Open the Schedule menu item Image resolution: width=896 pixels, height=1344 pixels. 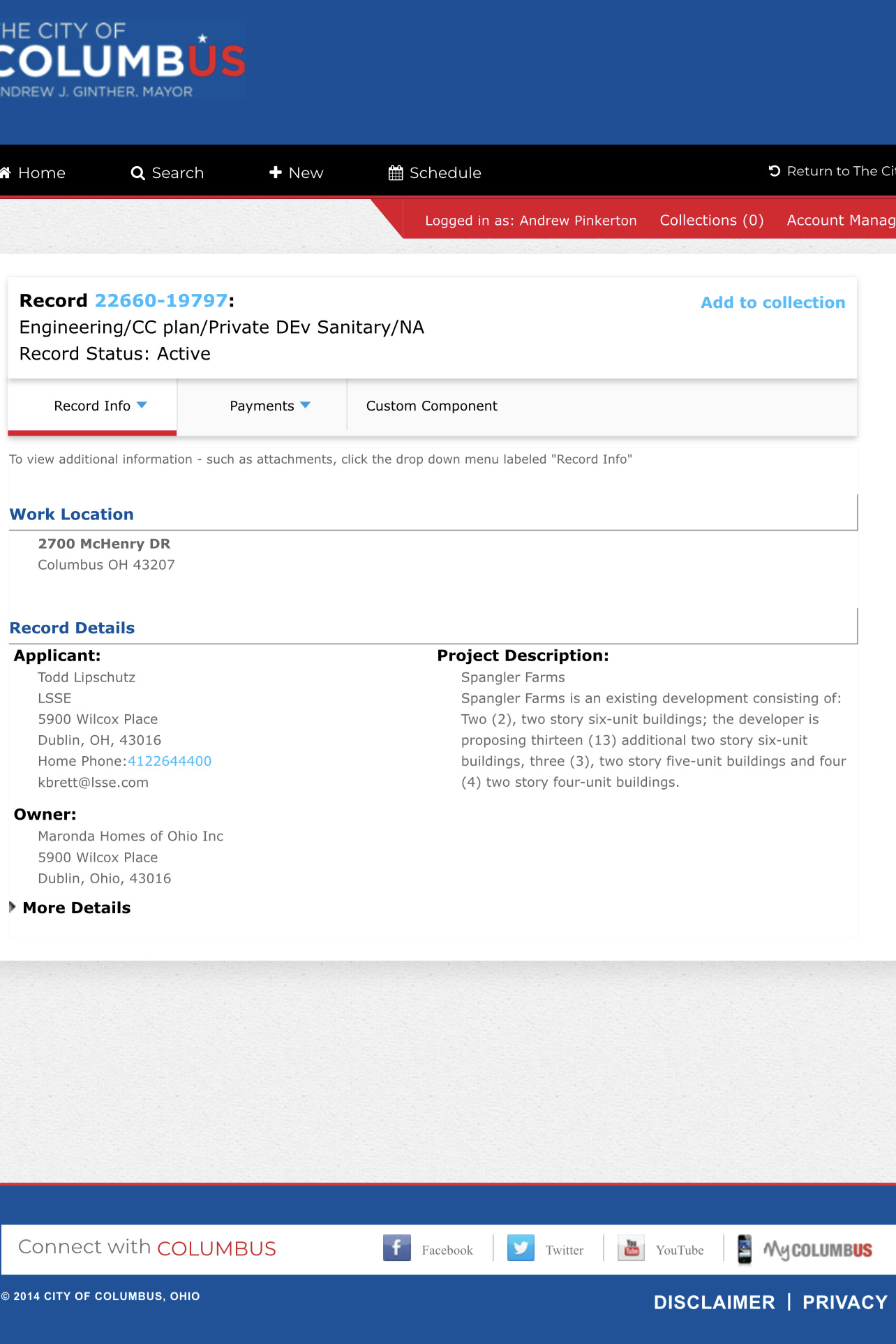(445, 172)
